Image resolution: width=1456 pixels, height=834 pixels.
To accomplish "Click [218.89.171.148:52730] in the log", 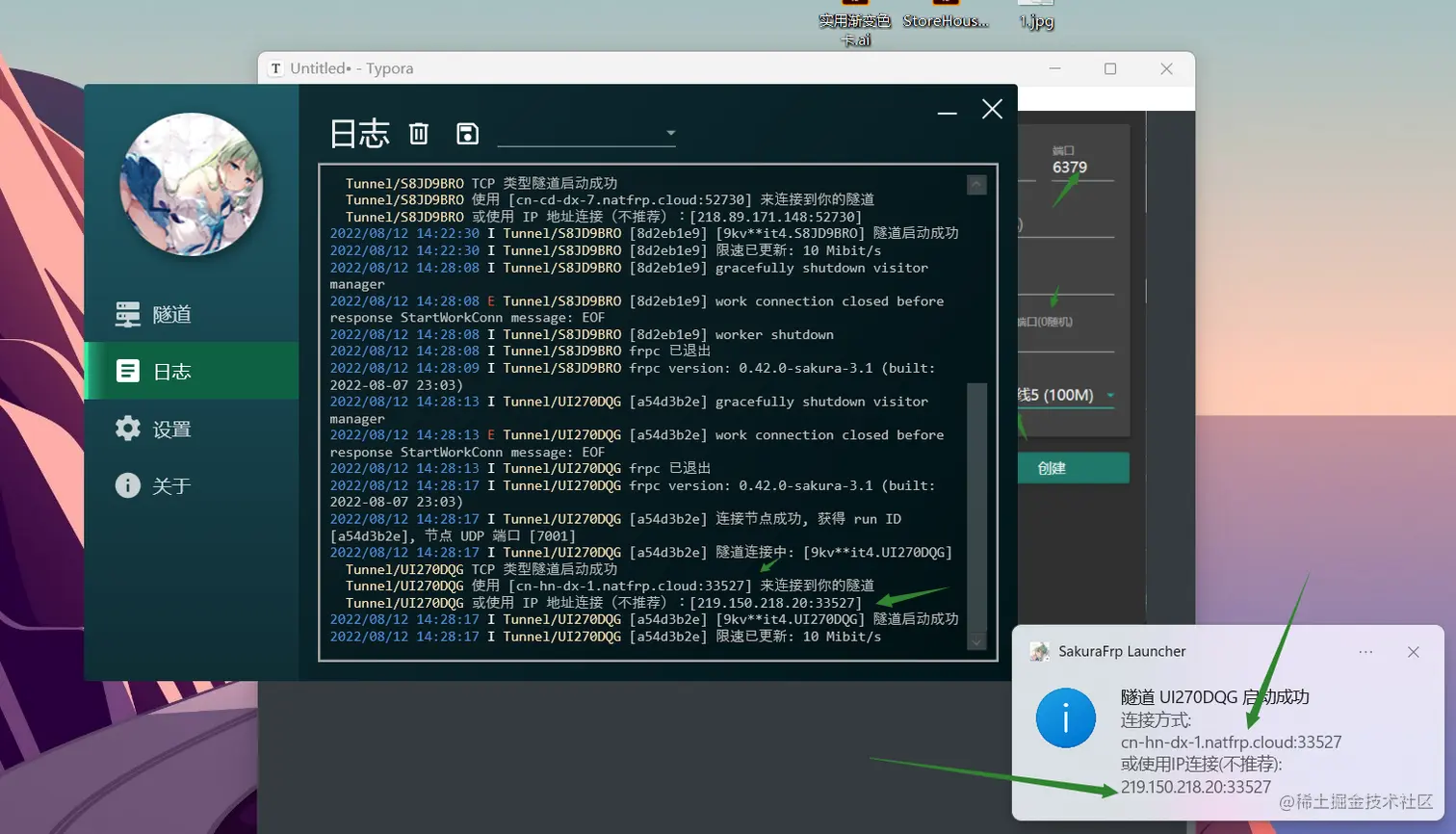I will click(776, 217).
